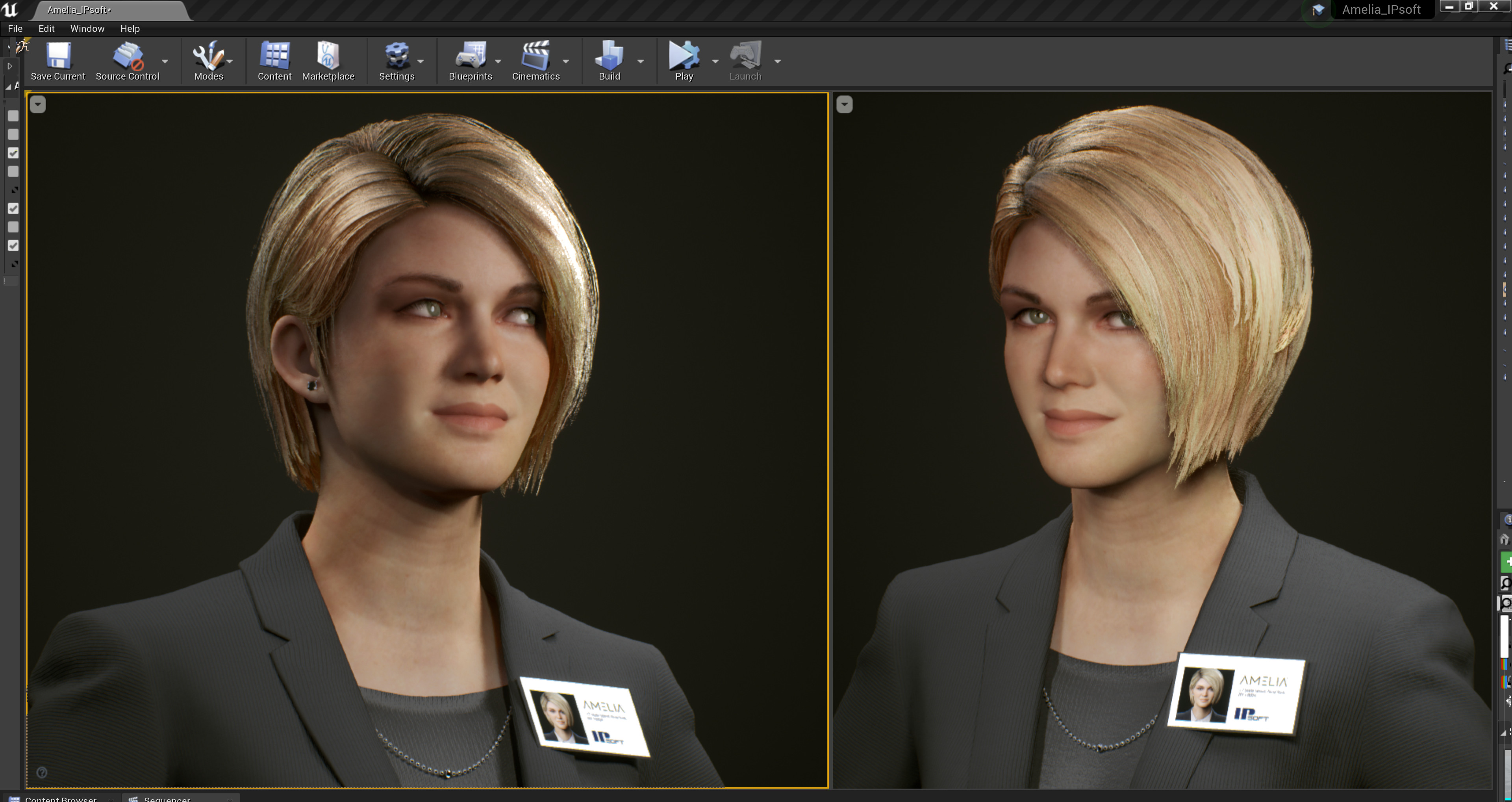Open the Window menu
Image resolution: width=1512 pixels, height=802 pixels.
tap(87, 28)
